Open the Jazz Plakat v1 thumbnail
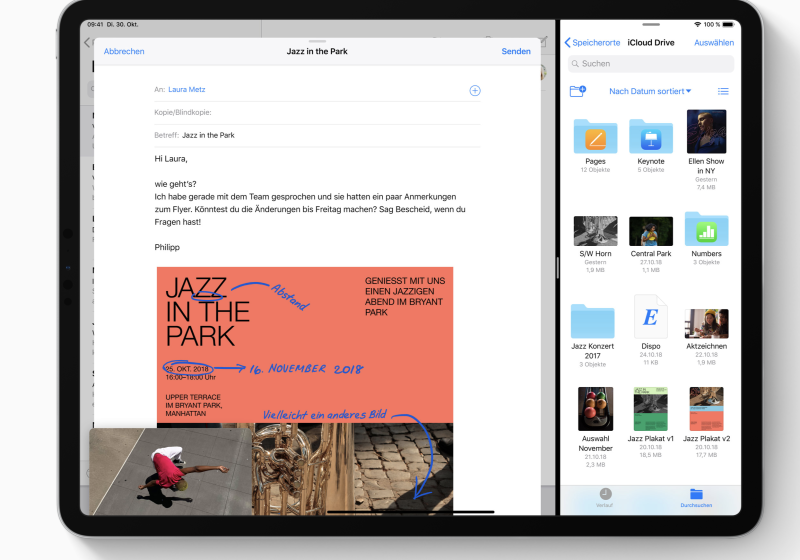The width and height of the screenshot is (800, 560). 651,410
